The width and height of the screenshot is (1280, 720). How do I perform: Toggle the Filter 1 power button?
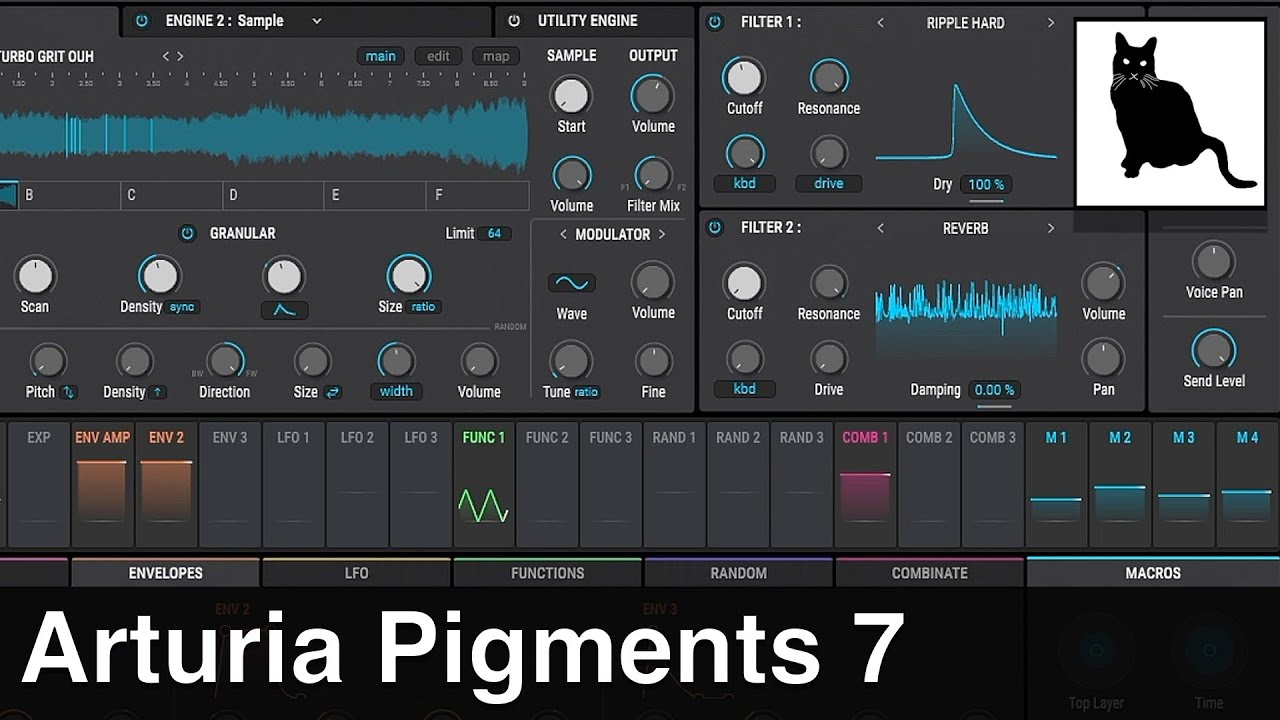click(x=714, y=22)
